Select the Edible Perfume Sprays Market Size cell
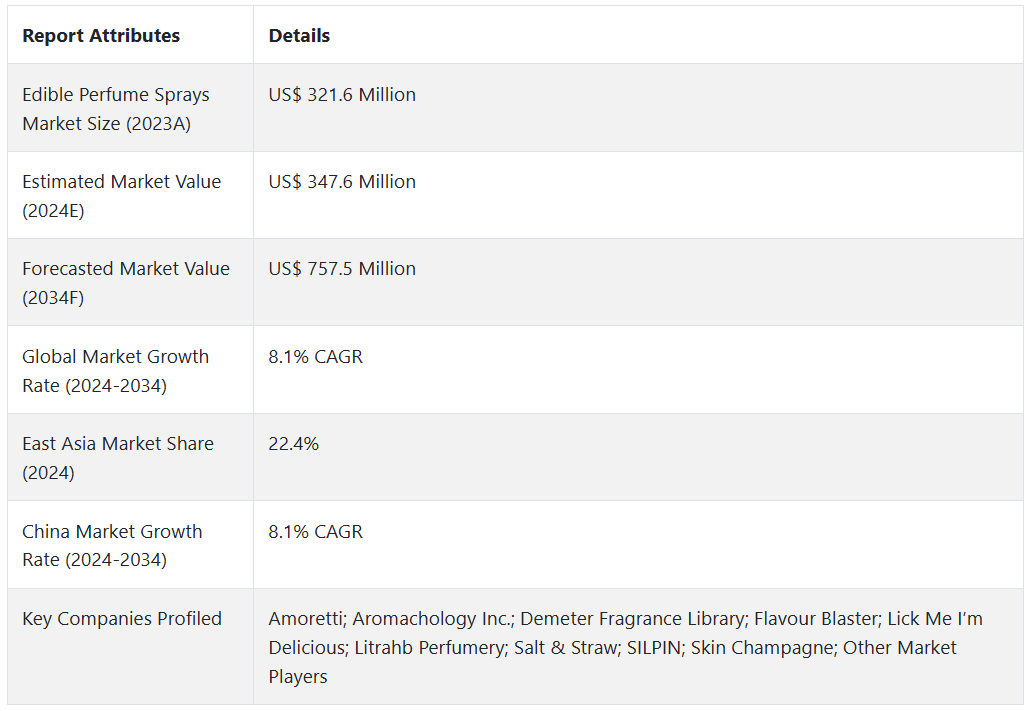Screen dimensions: 1029x711 pyautogui.click(x=116, y=109)
